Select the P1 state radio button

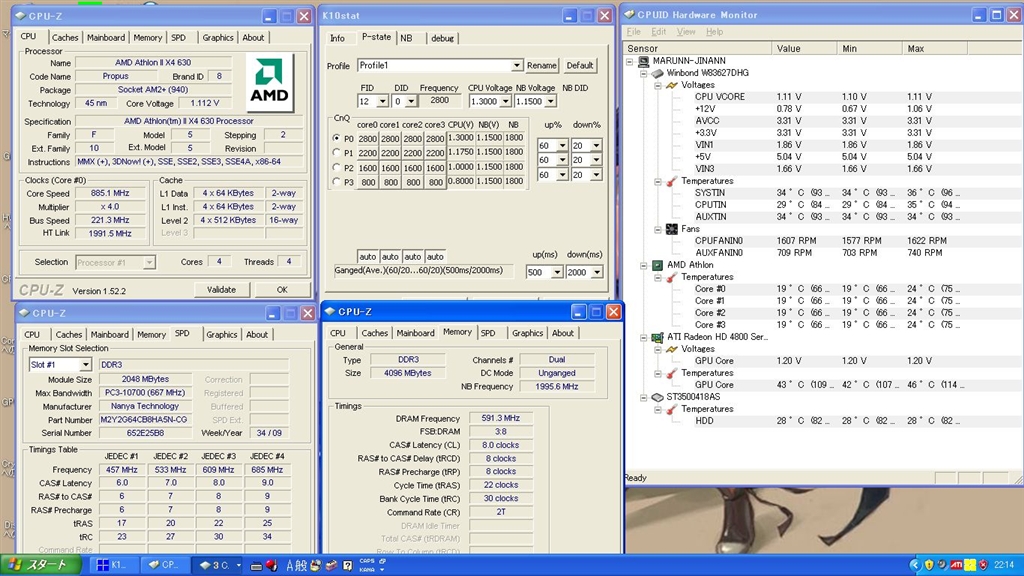(336, 153)
